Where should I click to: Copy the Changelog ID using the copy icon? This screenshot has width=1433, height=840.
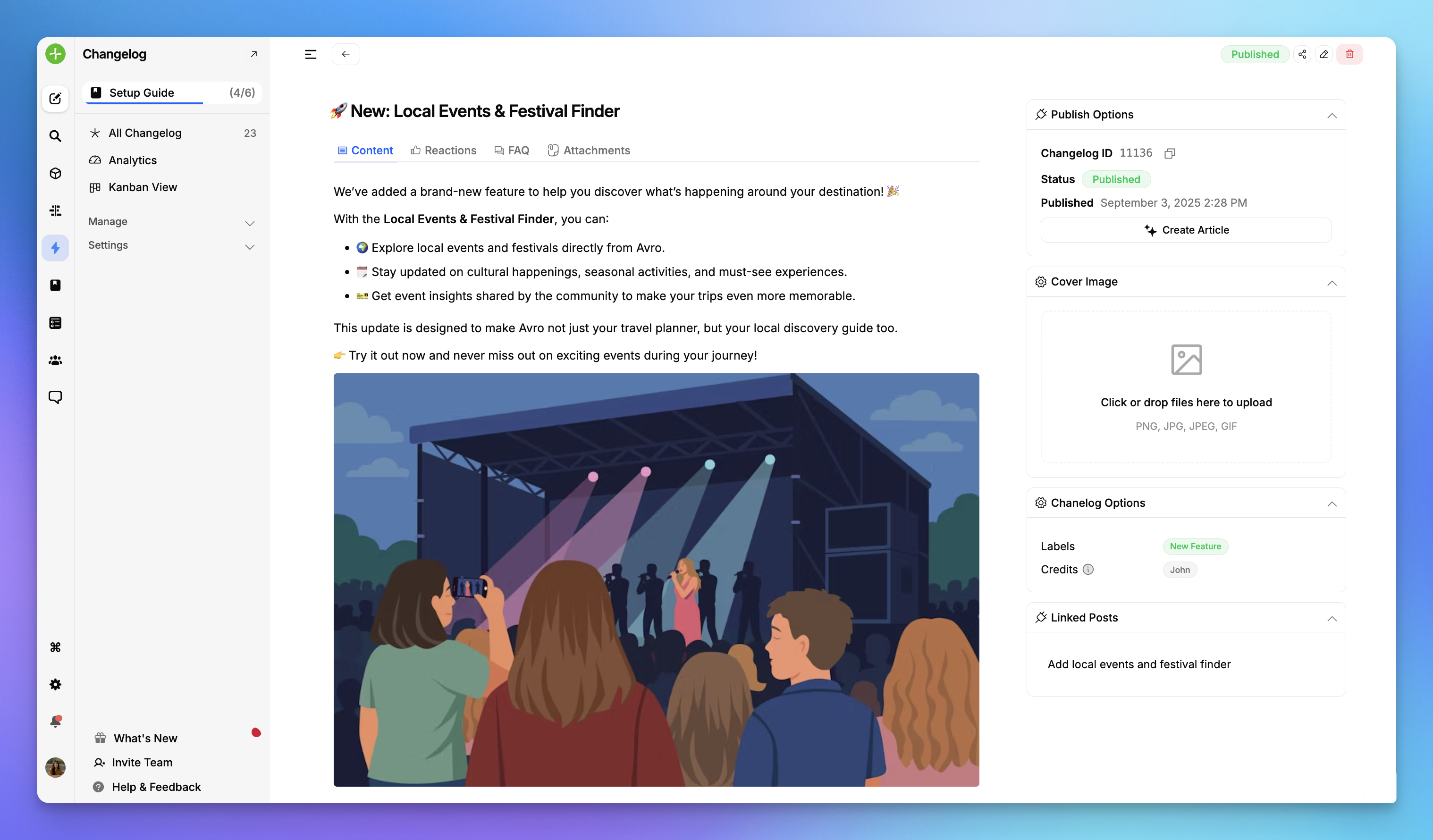pos(1170,153)
